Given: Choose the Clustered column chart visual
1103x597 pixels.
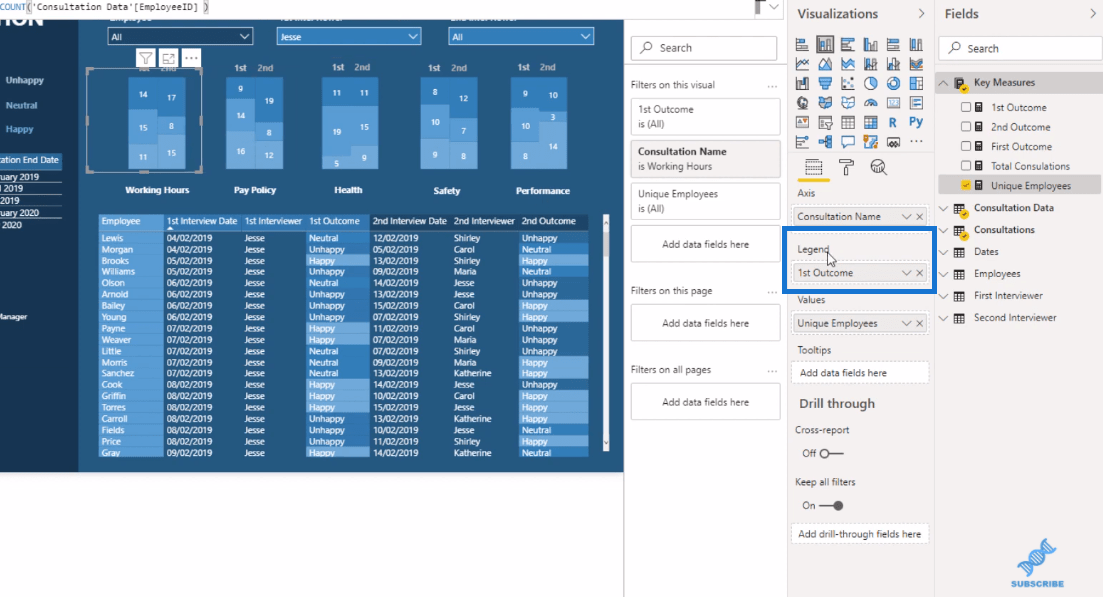Looking at the screenshot, I should click(870, 45).
